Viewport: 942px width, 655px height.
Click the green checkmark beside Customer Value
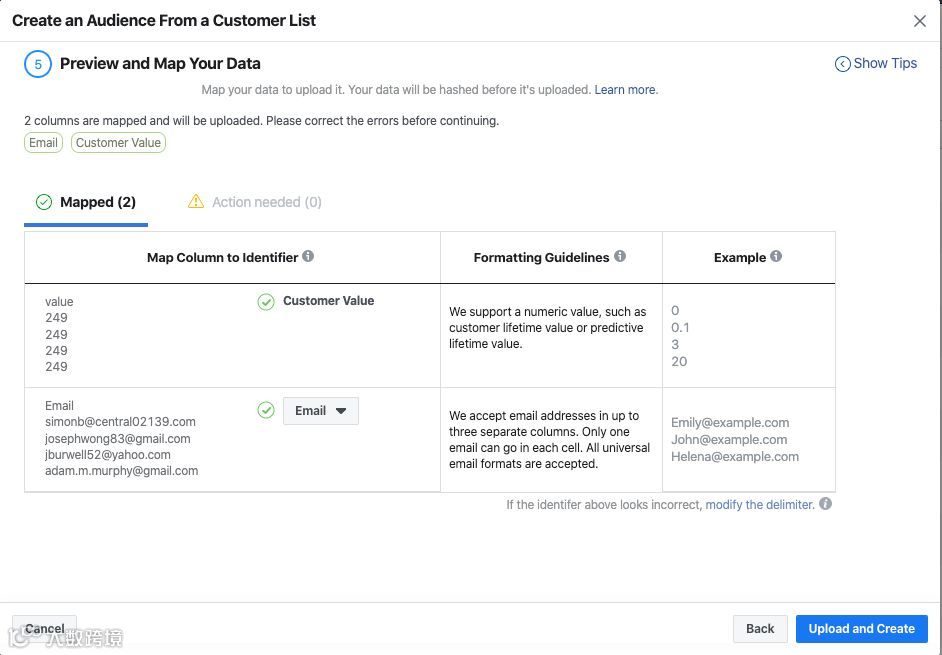[266, 301]
